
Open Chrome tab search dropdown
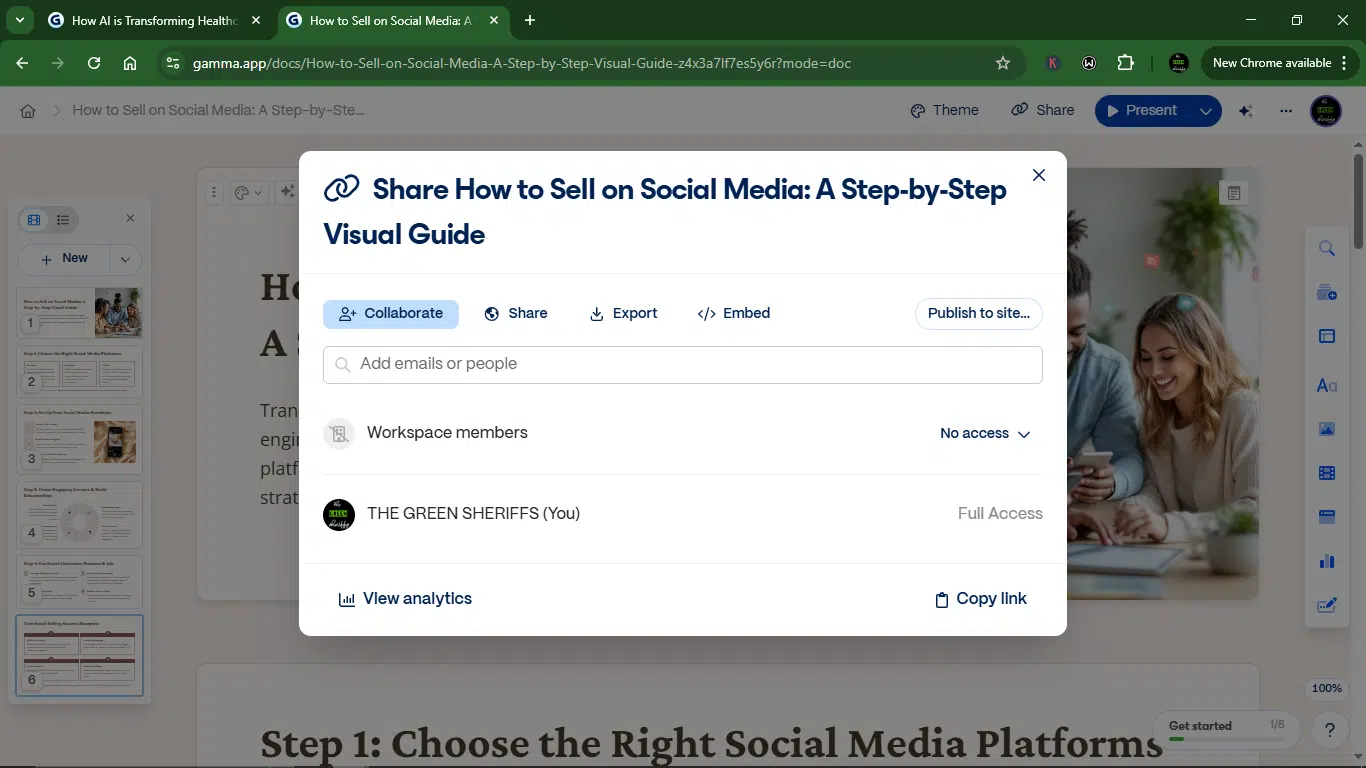click(x=19, y=20)
